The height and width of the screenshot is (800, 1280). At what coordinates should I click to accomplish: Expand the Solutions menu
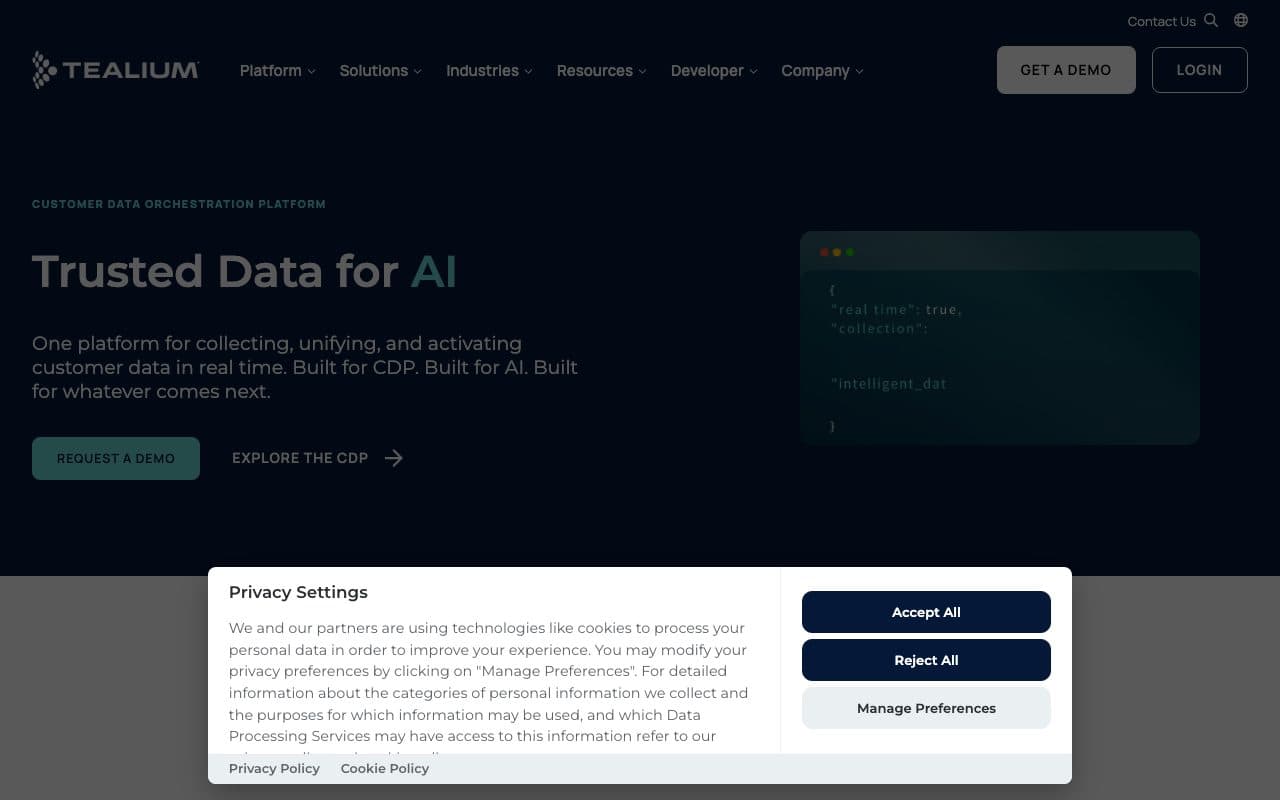click(380, 71)
